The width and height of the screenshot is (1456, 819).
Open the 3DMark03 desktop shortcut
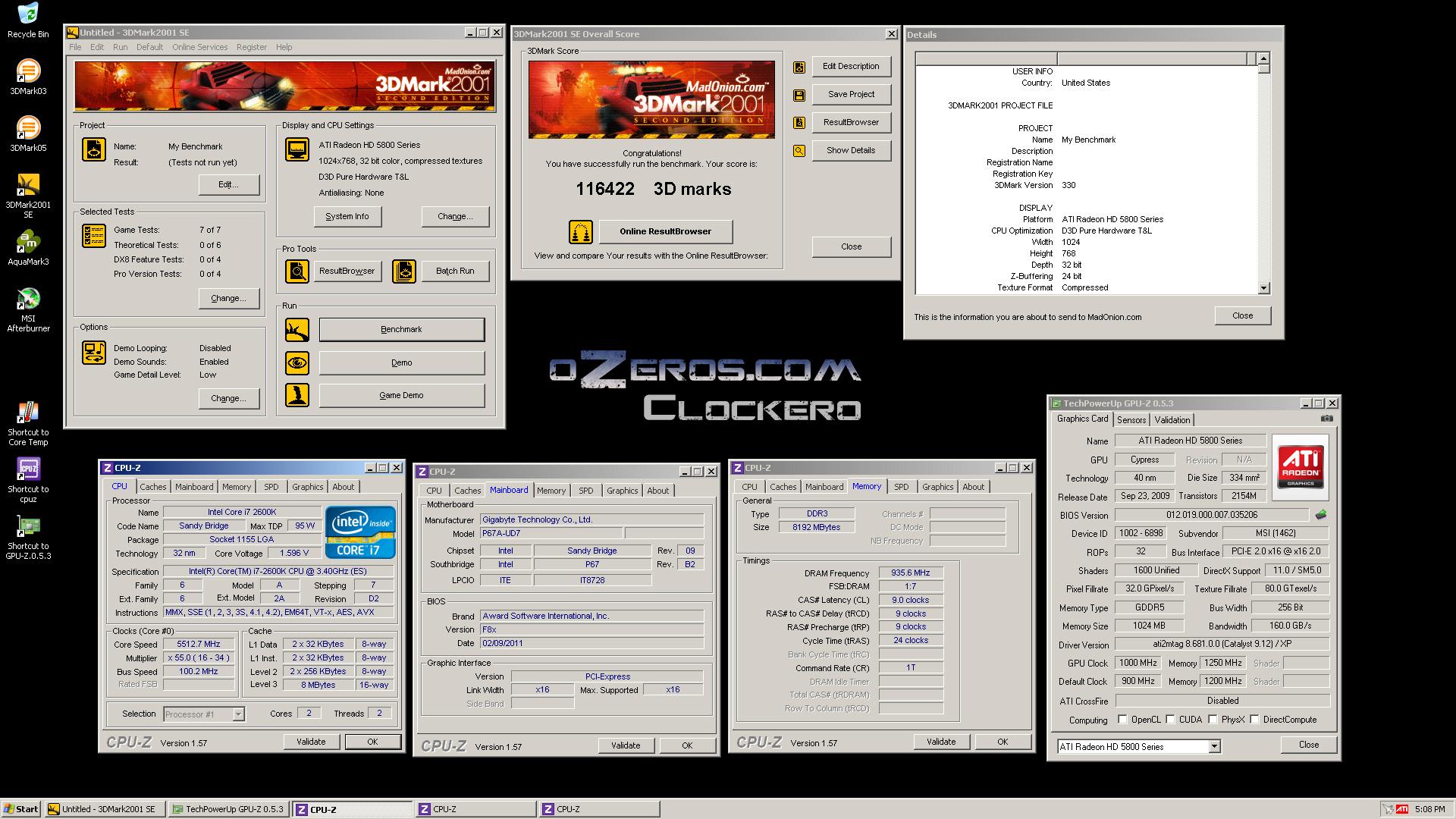pos(28,77)
